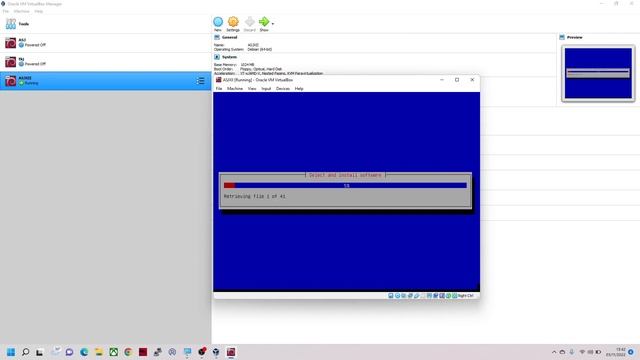Viewport: 640px width, 360px height.
Task: Open the running VM's hamburger tools menu
Action: coord(200,81)
